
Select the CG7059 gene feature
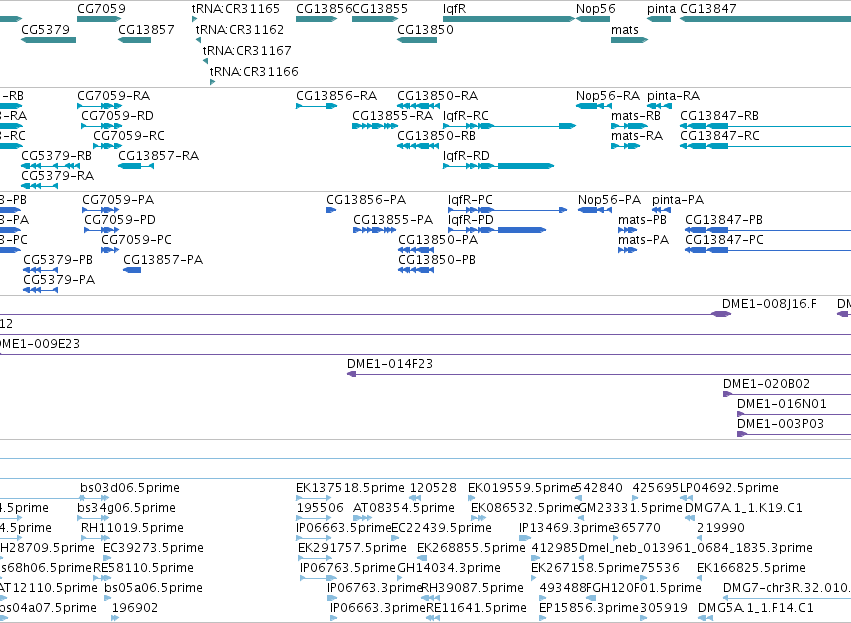(x=99, y=19)
